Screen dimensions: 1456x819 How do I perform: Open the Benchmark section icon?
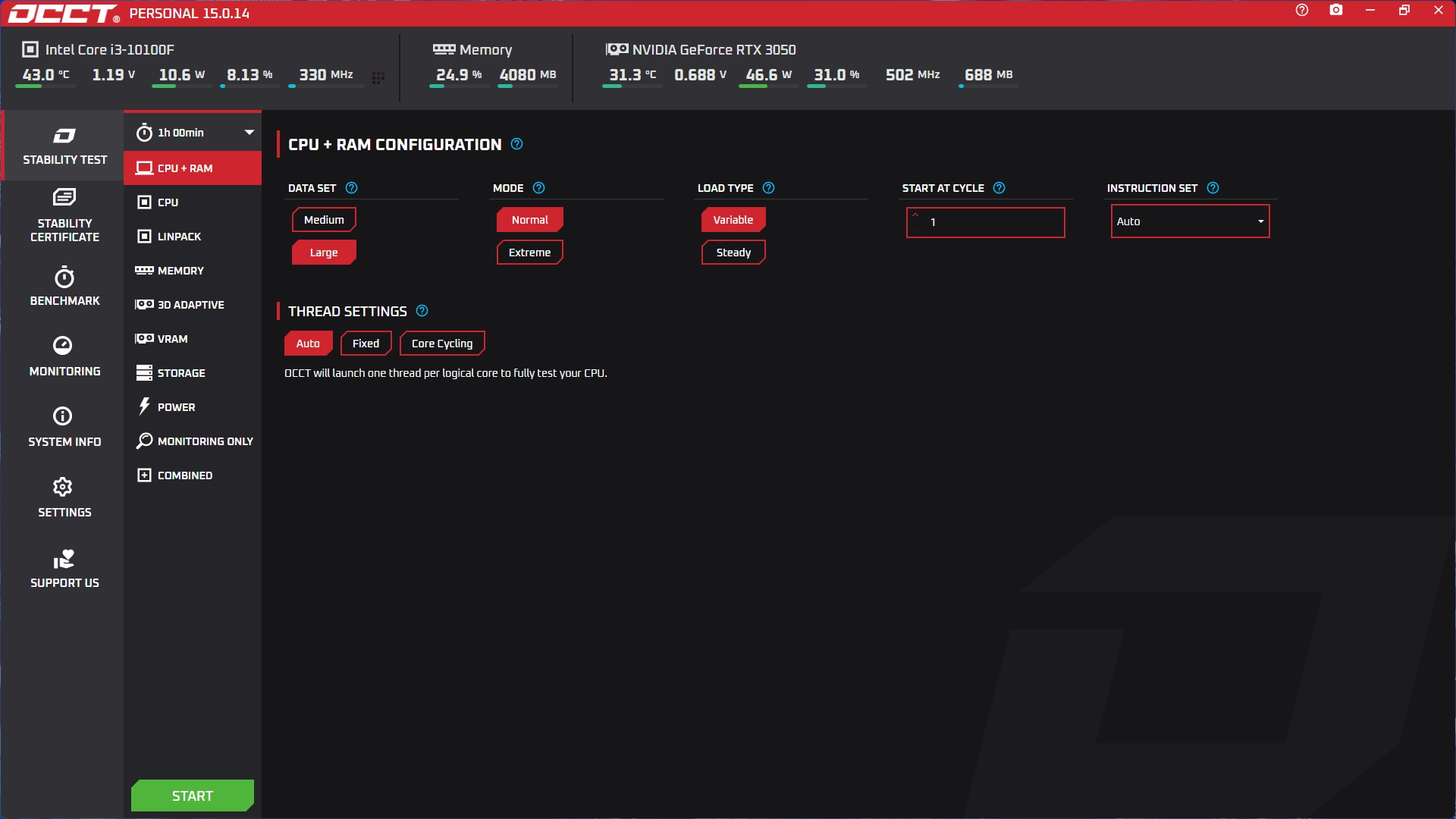[x=64, y=278]
